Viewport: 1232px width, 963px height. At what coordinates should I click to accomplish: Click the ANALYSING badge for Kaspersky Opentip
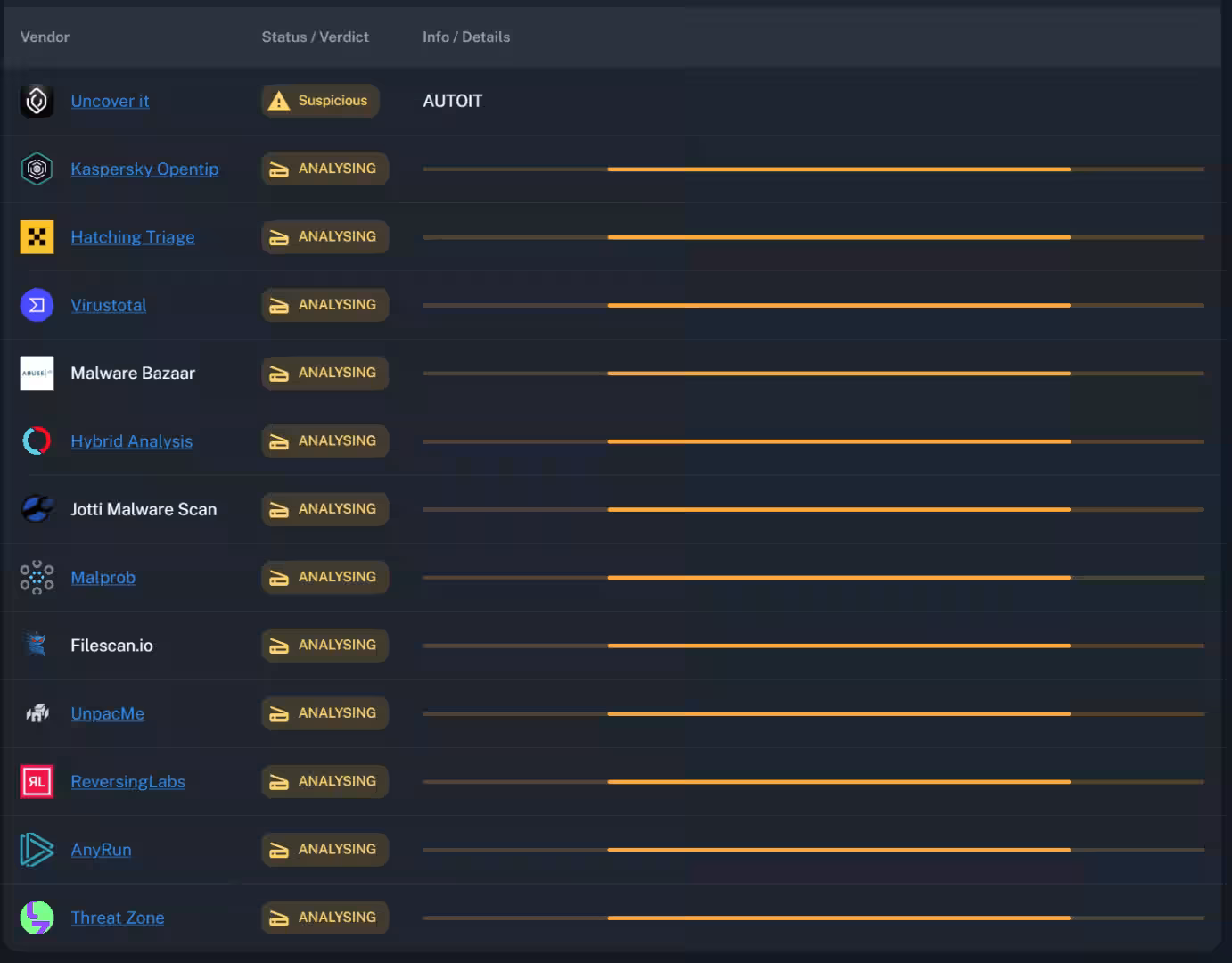324,169
